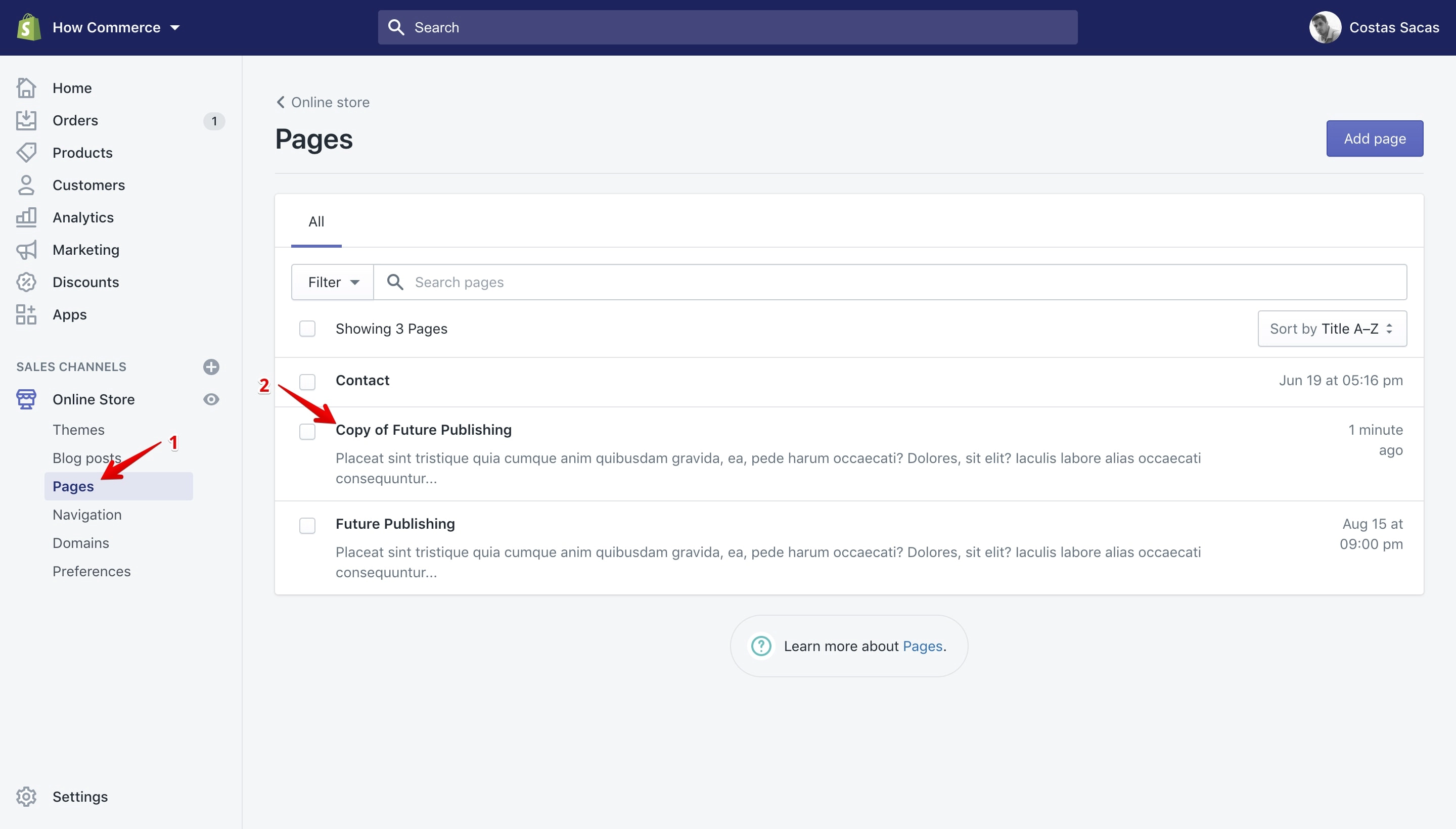The height and width of the screenshot is (829, 1456).
Task: Click the Orders label in sidebar
Action: point(75,120)
